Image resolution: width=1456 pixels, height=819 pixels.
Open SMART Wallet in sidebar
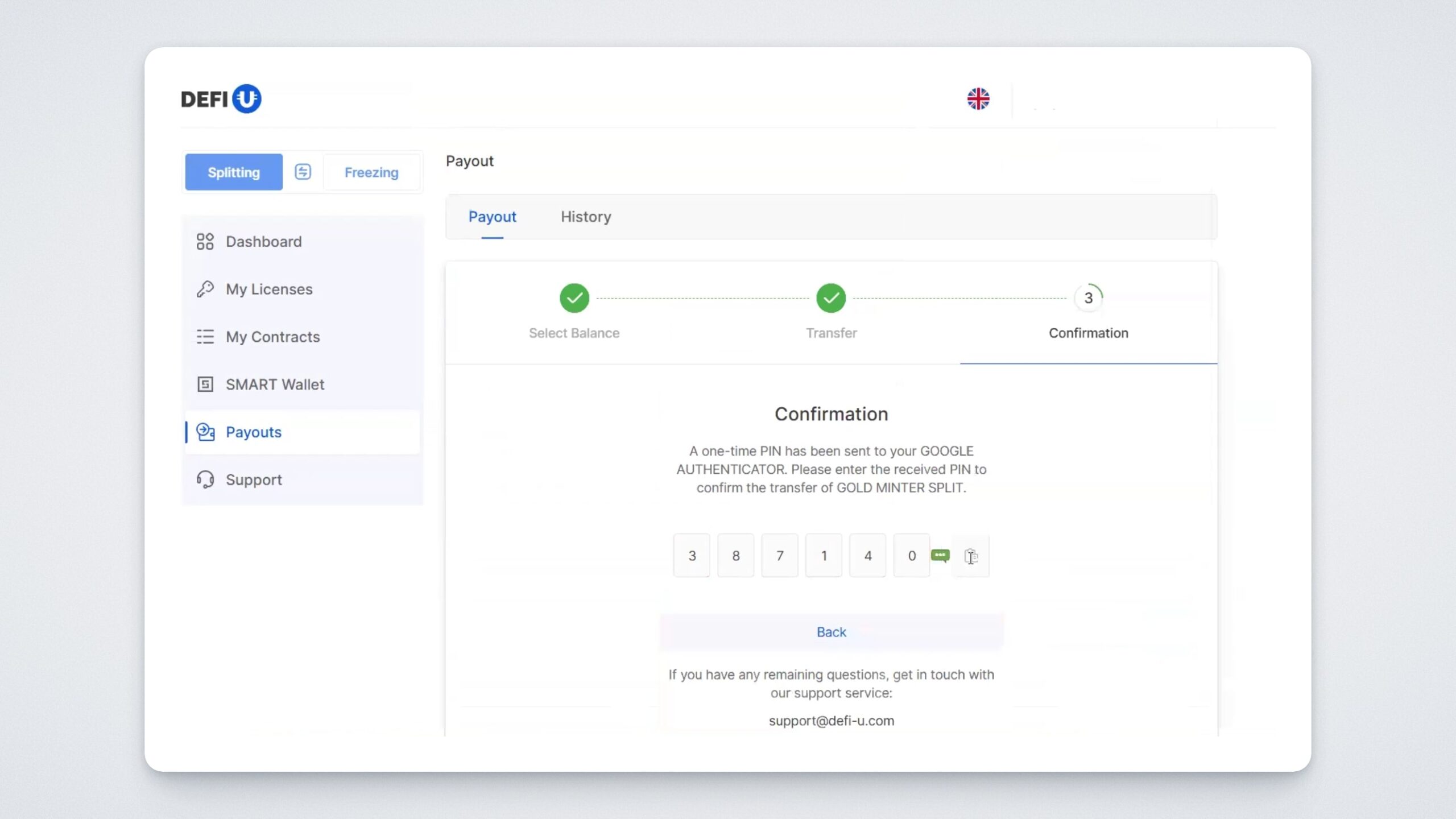tap(275, 384)
